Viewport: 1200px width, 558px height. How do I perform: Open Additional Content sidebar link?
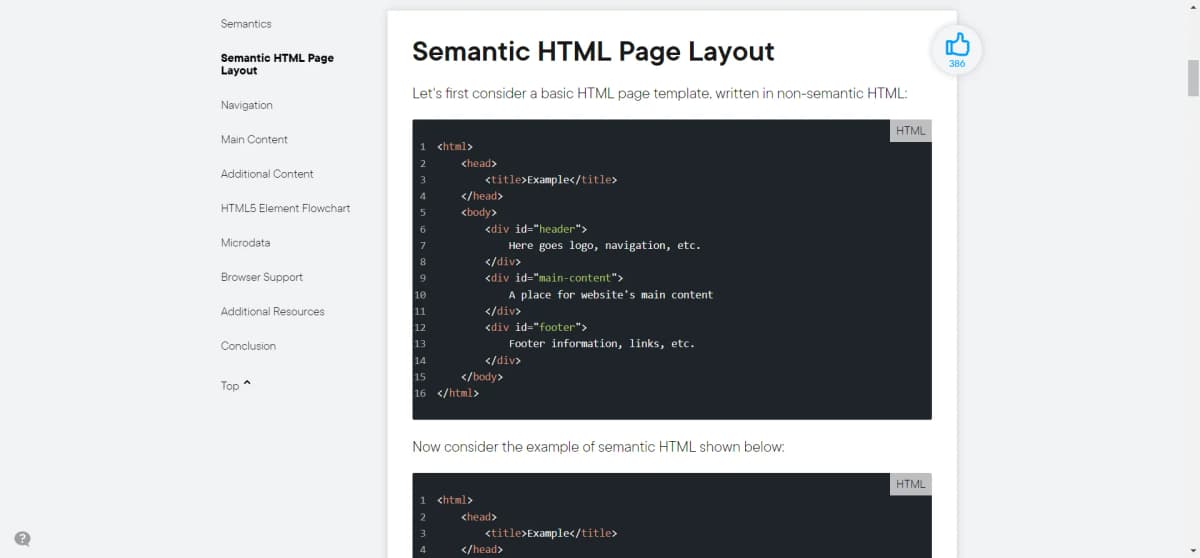(267, 174)
